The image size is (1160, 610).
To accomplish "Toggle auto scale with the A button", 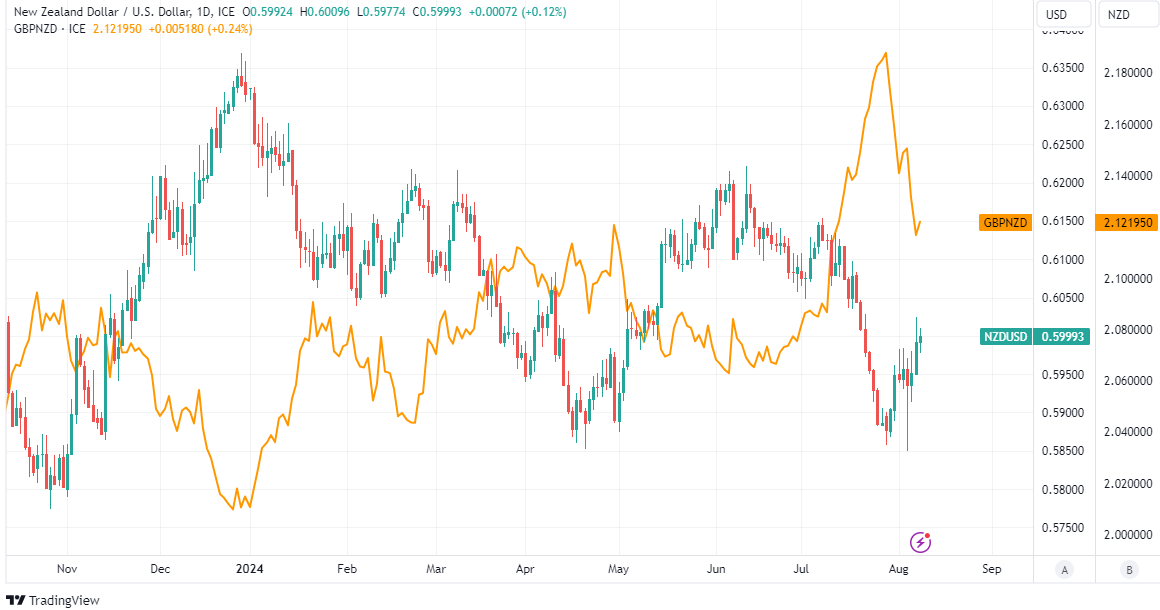I will 1064,570.
